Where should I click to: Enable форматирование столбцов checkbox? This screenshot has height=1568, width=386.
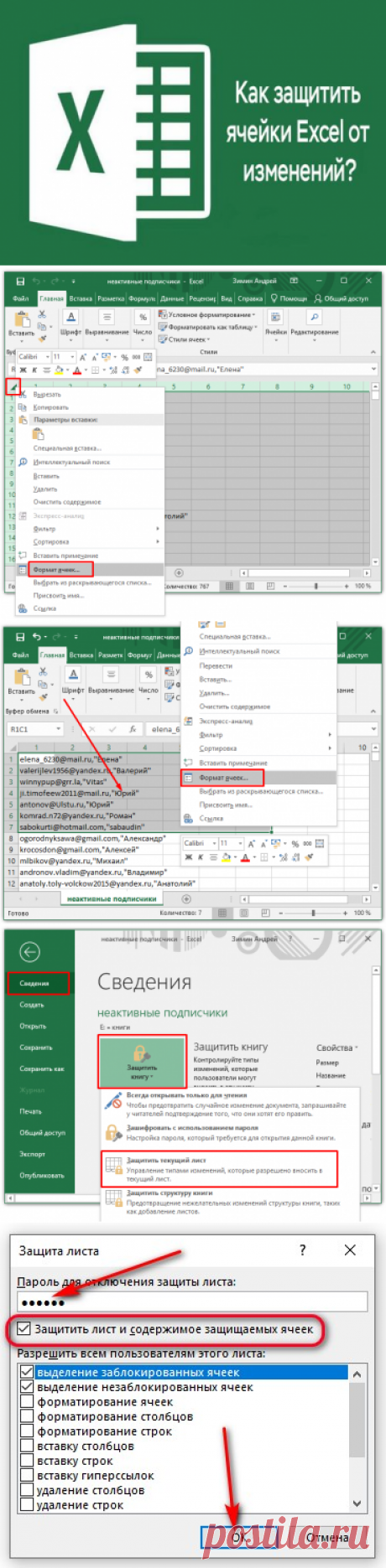coord(27,1416)
